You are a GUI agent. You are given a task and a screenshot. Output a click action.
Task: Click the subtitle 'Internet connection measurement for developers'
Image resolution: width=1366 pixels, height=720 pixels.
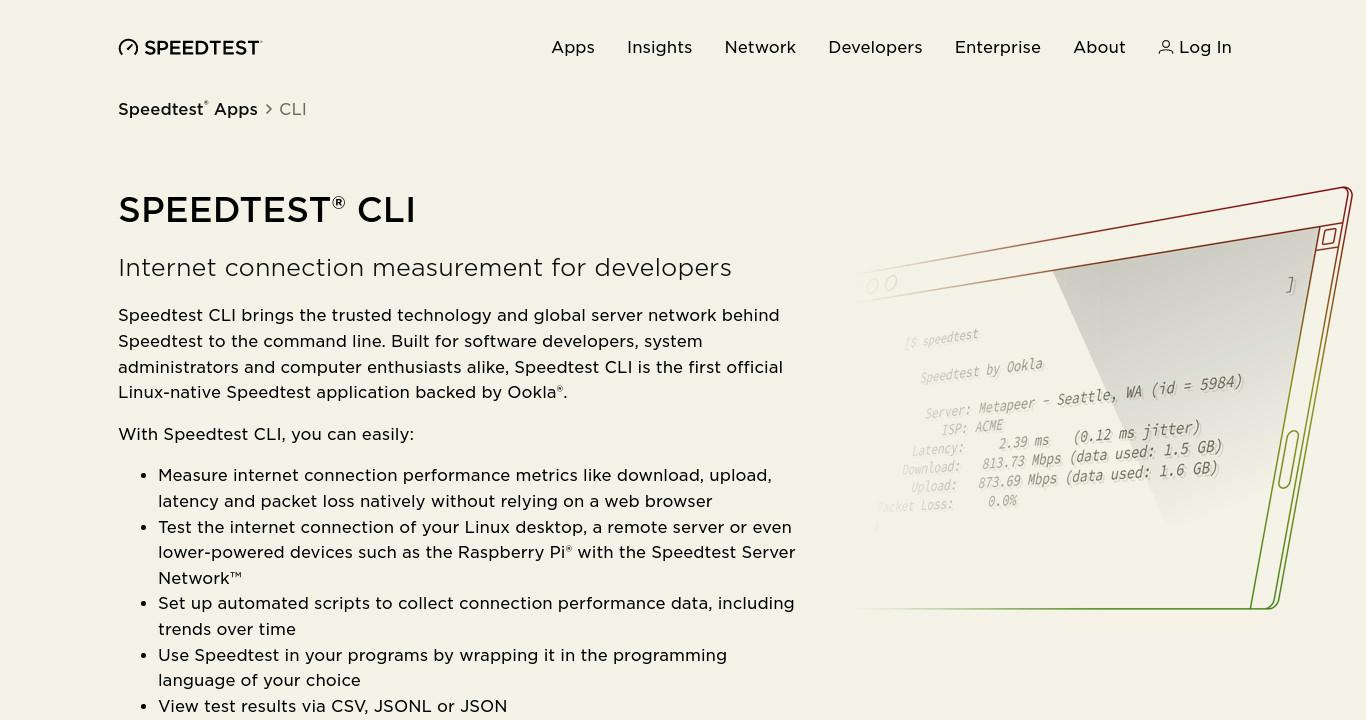(425, 268)
